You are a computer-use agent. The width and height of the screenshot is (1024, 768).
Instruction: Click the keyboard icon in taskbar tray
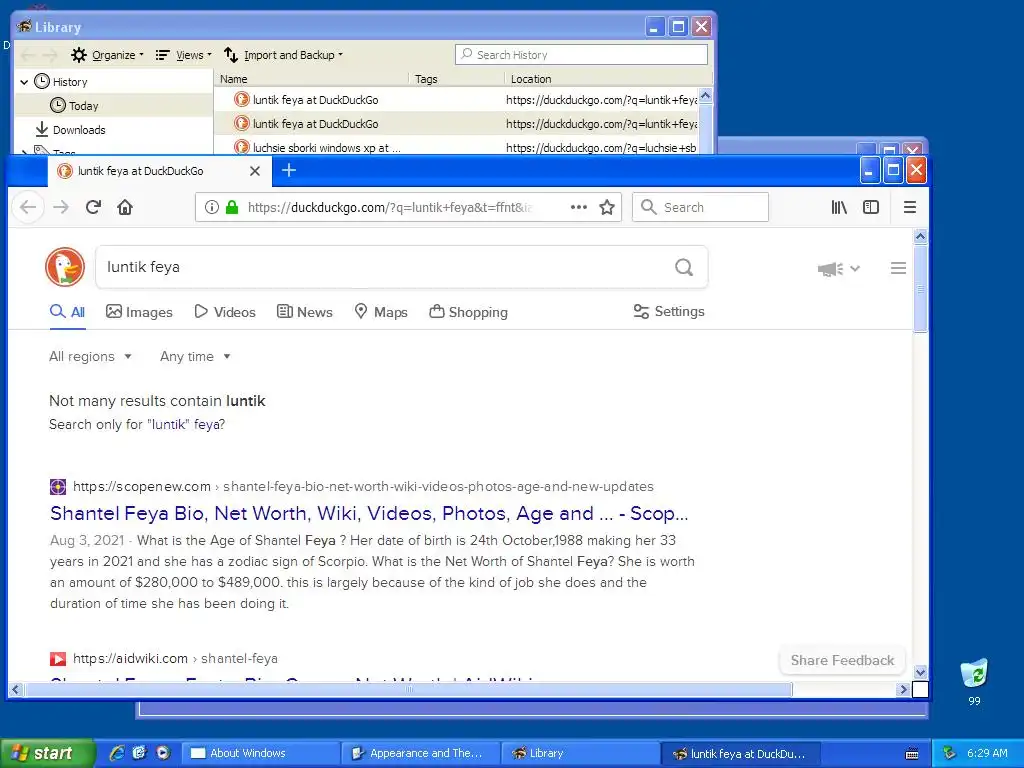tap(912, 754)
